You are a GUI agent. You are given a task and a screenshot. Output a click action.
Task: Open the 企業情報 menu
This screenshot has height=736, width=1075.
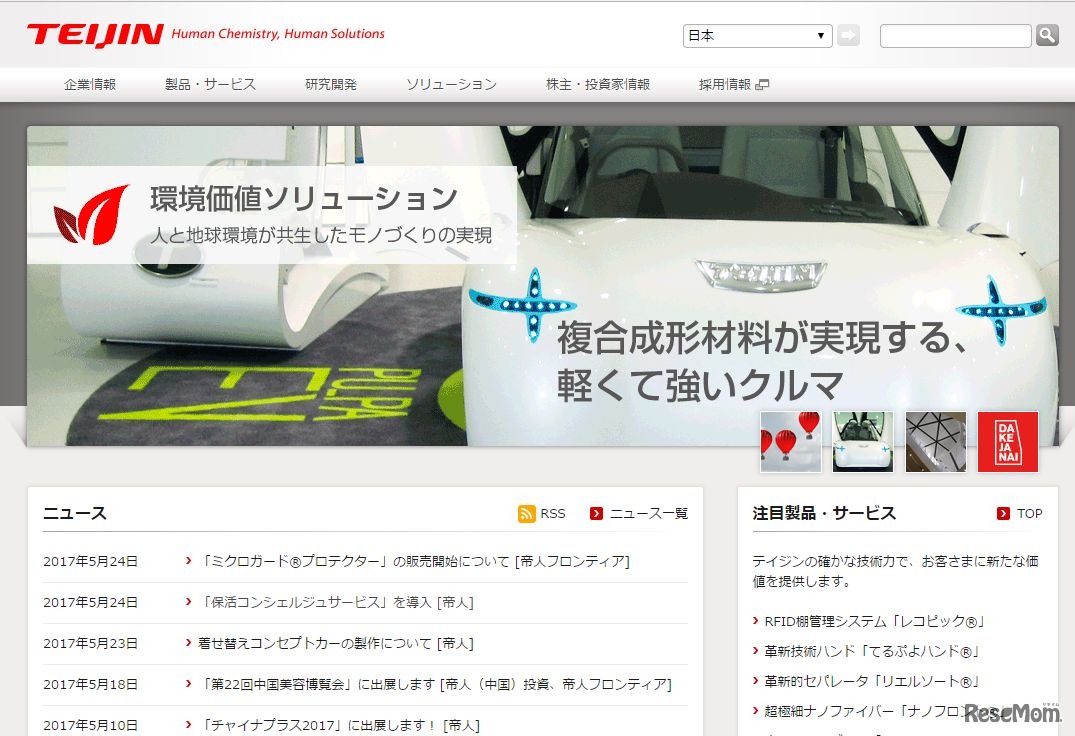(x=90, y=84)
